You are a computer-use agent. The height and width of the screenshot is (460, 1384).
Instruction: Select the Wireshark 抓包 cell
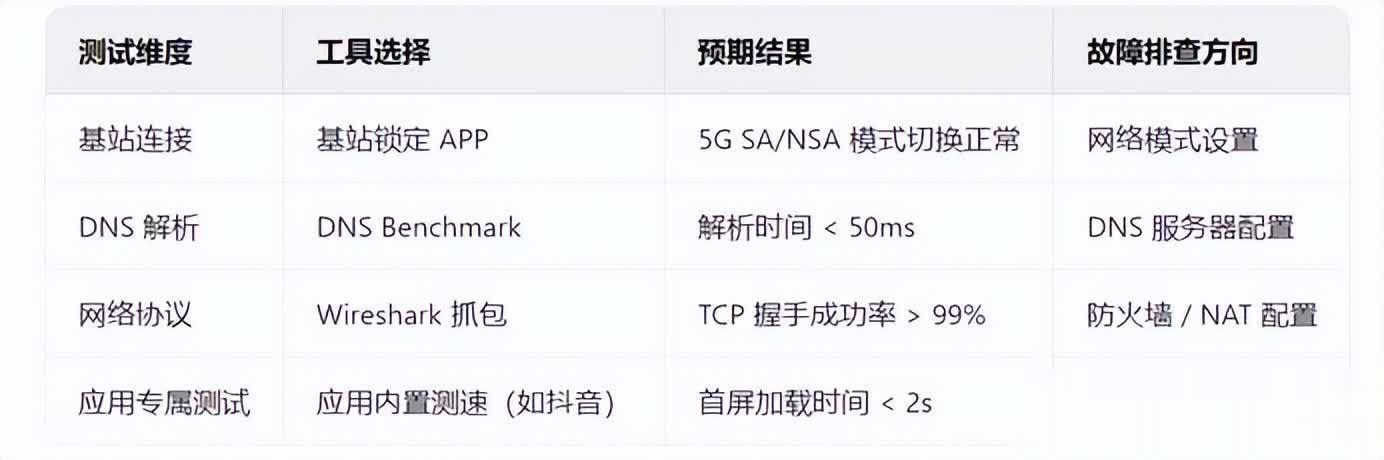pyautogui.click(x=412, y=315)
